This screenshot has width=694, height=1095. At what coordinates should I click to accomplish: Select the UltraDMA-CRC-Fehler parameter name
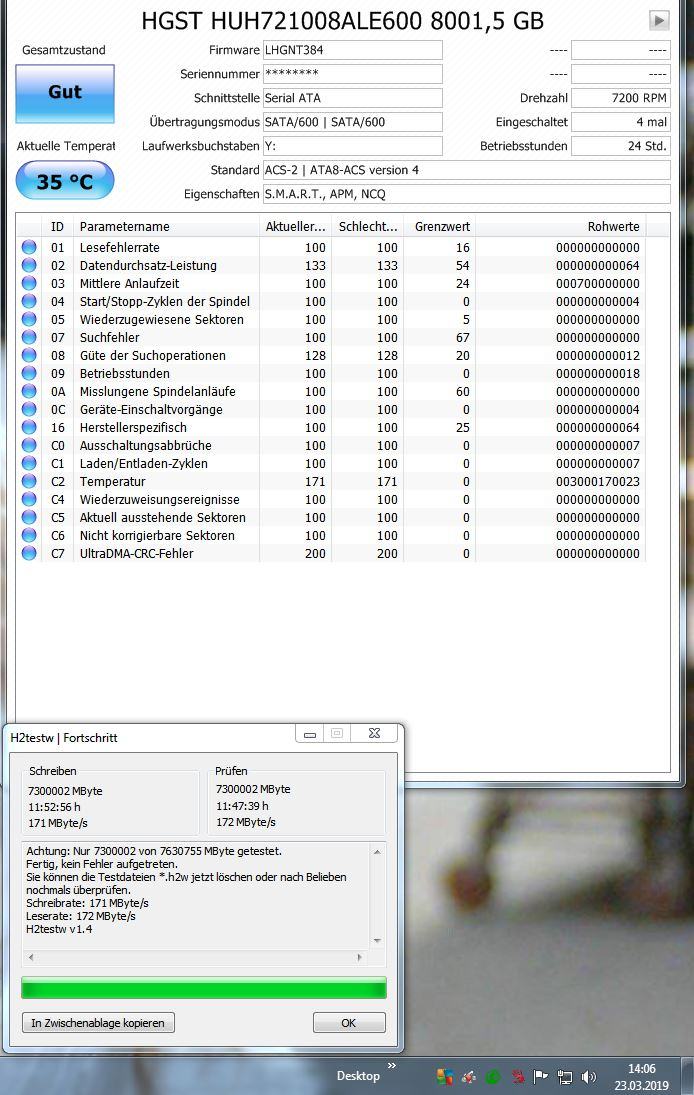[x=136, y=554]
